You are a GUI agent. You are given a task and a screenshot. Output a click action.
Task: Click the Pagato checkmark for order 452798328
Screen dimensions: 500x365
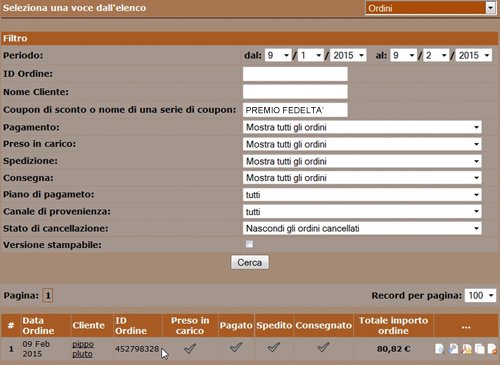tap(236, 347)
